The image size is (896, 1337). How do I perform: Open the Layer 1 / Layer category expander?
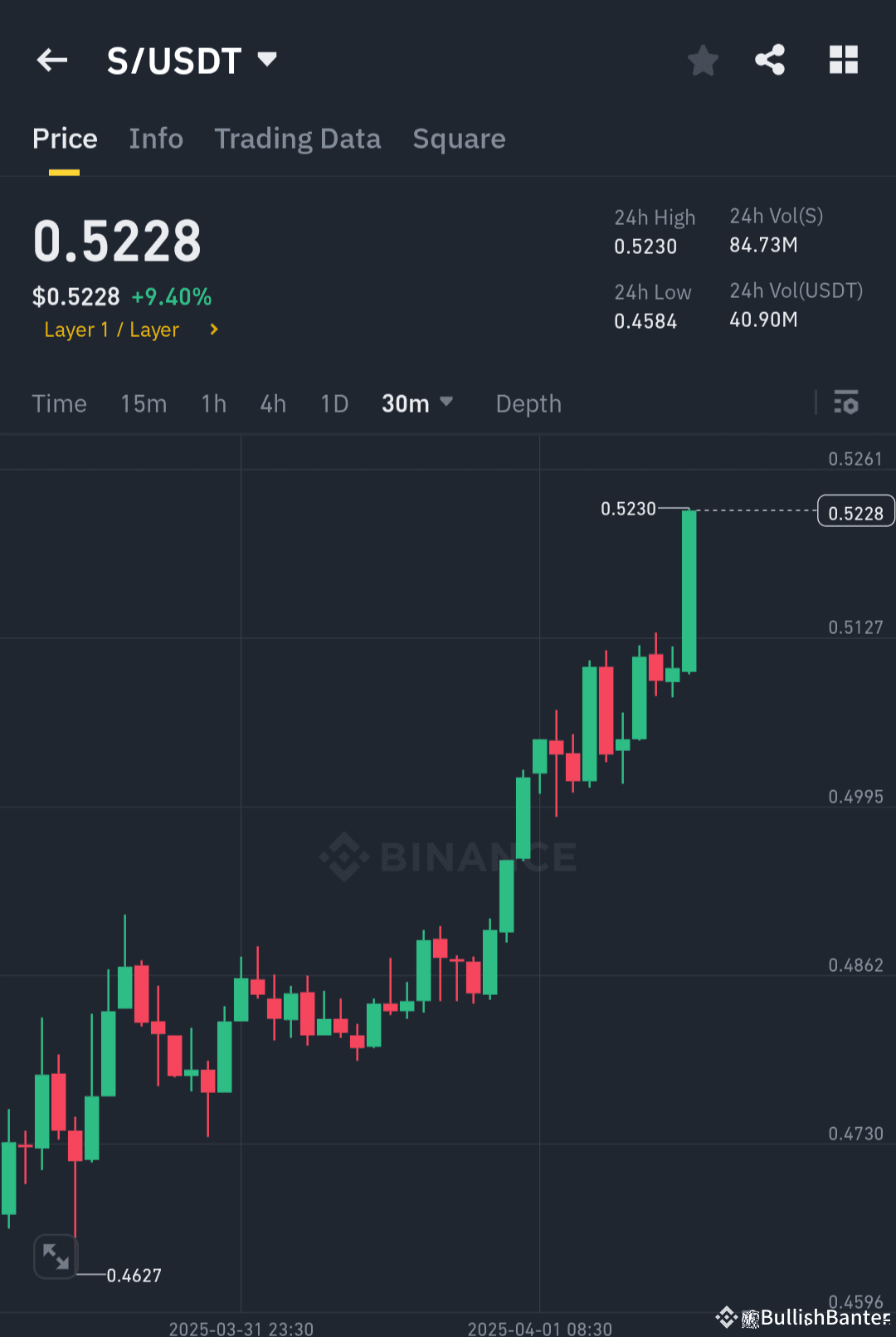coord(129,329)
